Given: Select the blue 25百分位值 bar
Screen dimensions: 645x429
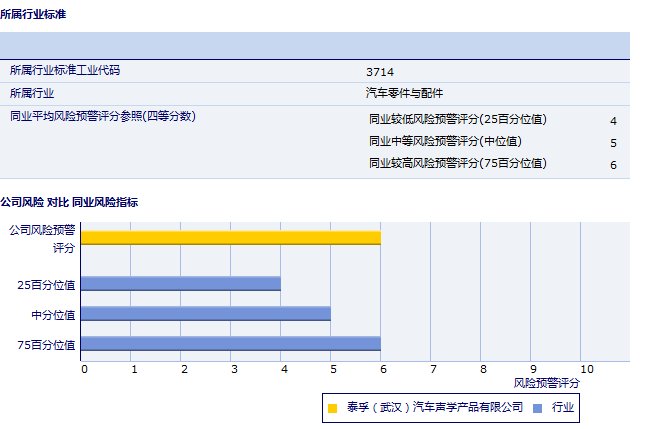Looking at the screenshot, I should point(180,284).
